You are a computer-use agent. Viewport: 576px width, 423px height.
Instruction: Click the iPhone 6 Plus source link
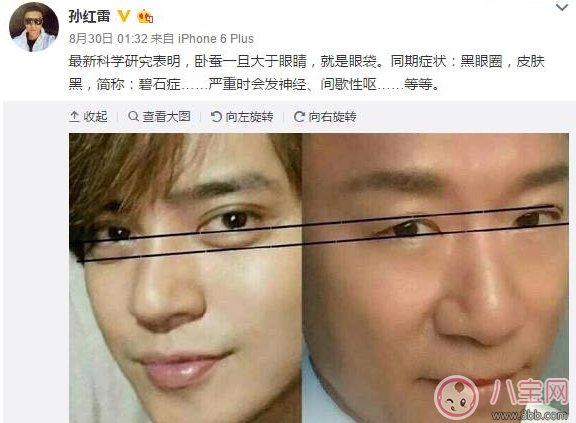coord(216,39)
